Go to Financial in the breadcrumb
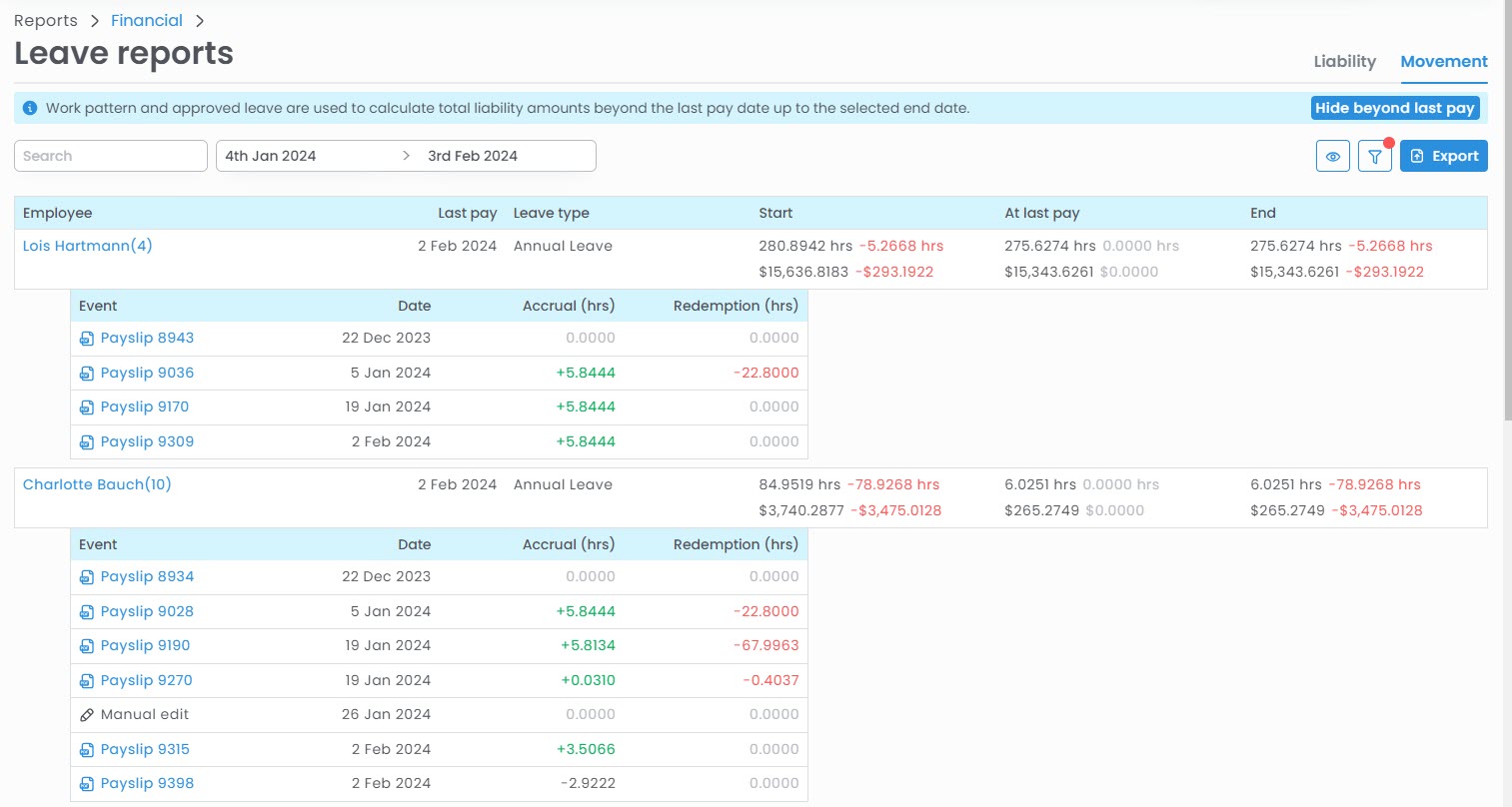 point(147,21)
